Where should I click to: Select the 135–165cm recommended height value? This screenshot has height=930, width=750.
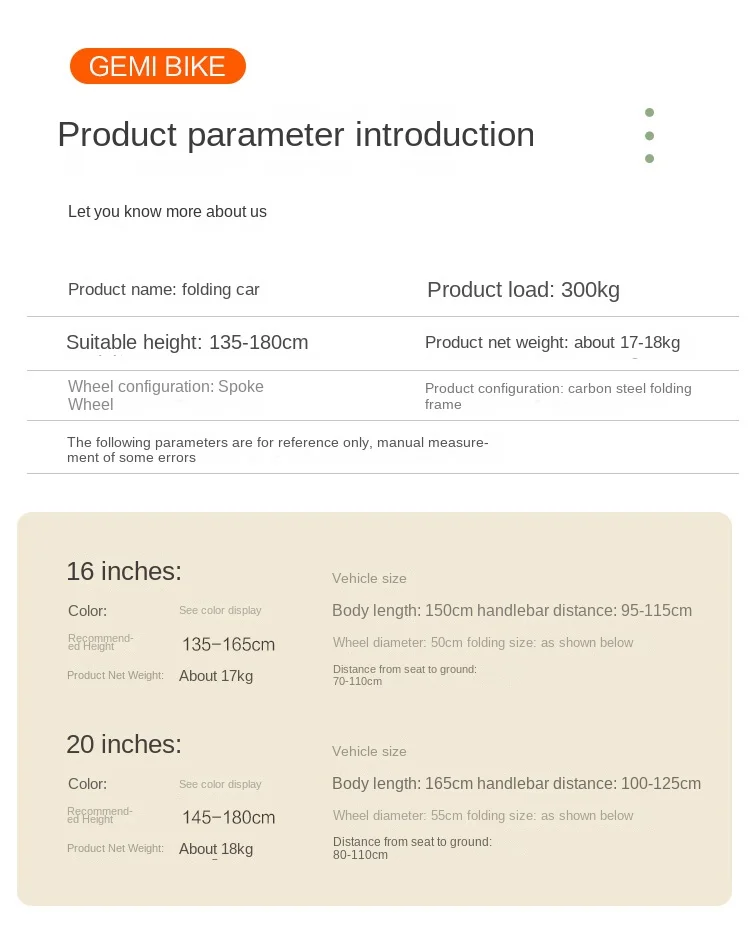point(228,645)
